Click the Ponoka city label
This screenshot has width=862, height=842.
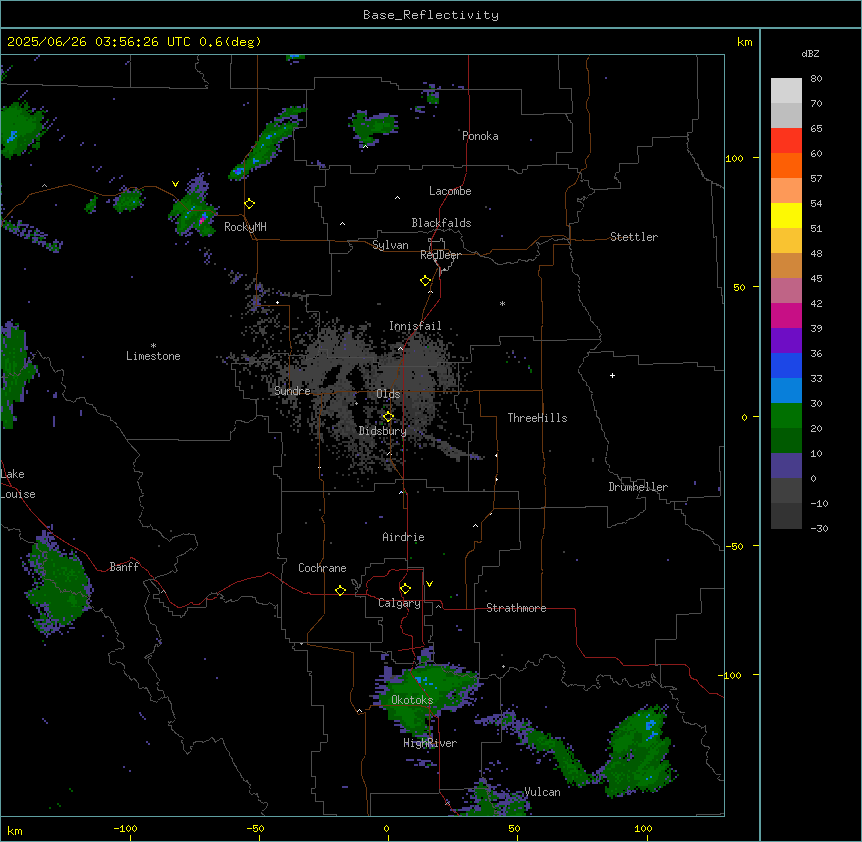(x=480, y=136)
